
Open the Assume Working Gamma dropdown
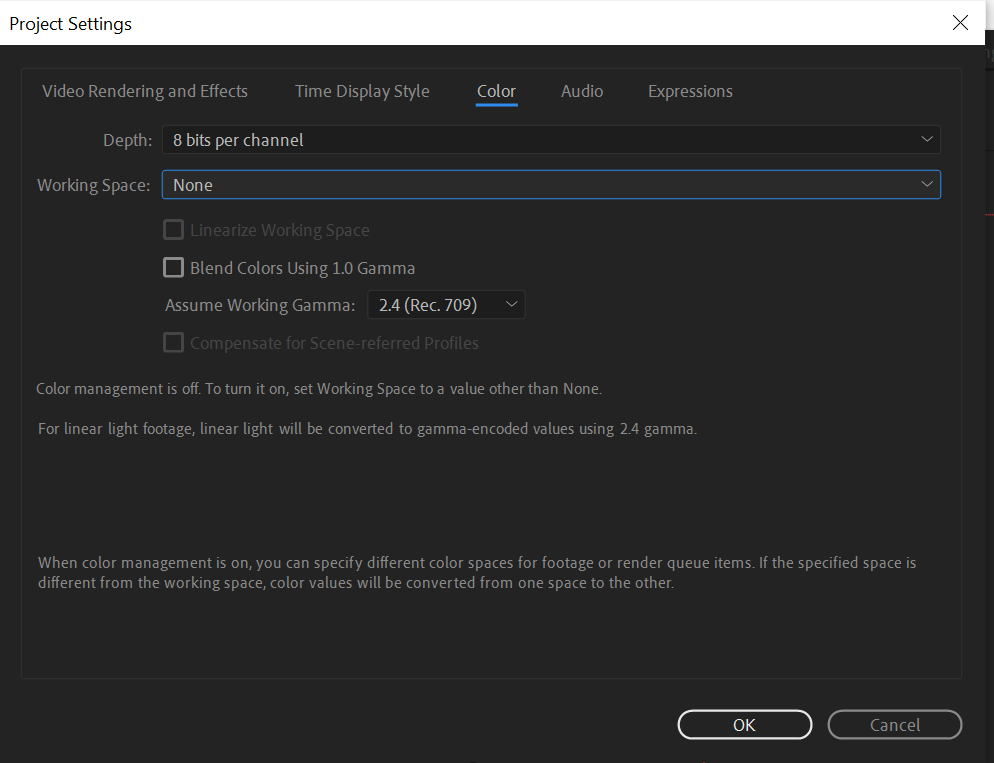click(x=446, y=304)
